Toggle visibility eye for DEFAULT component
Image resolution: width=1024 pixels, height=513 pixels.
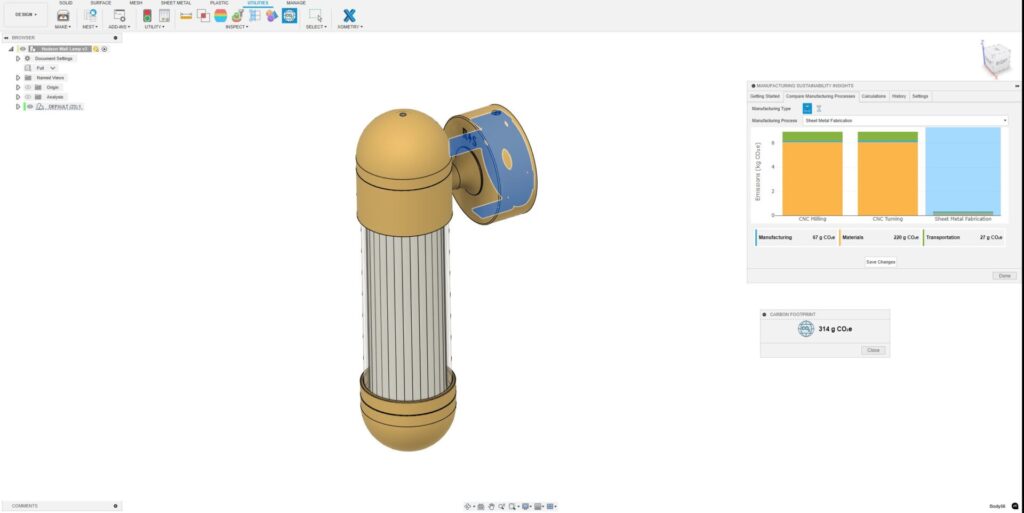[29, 106]
